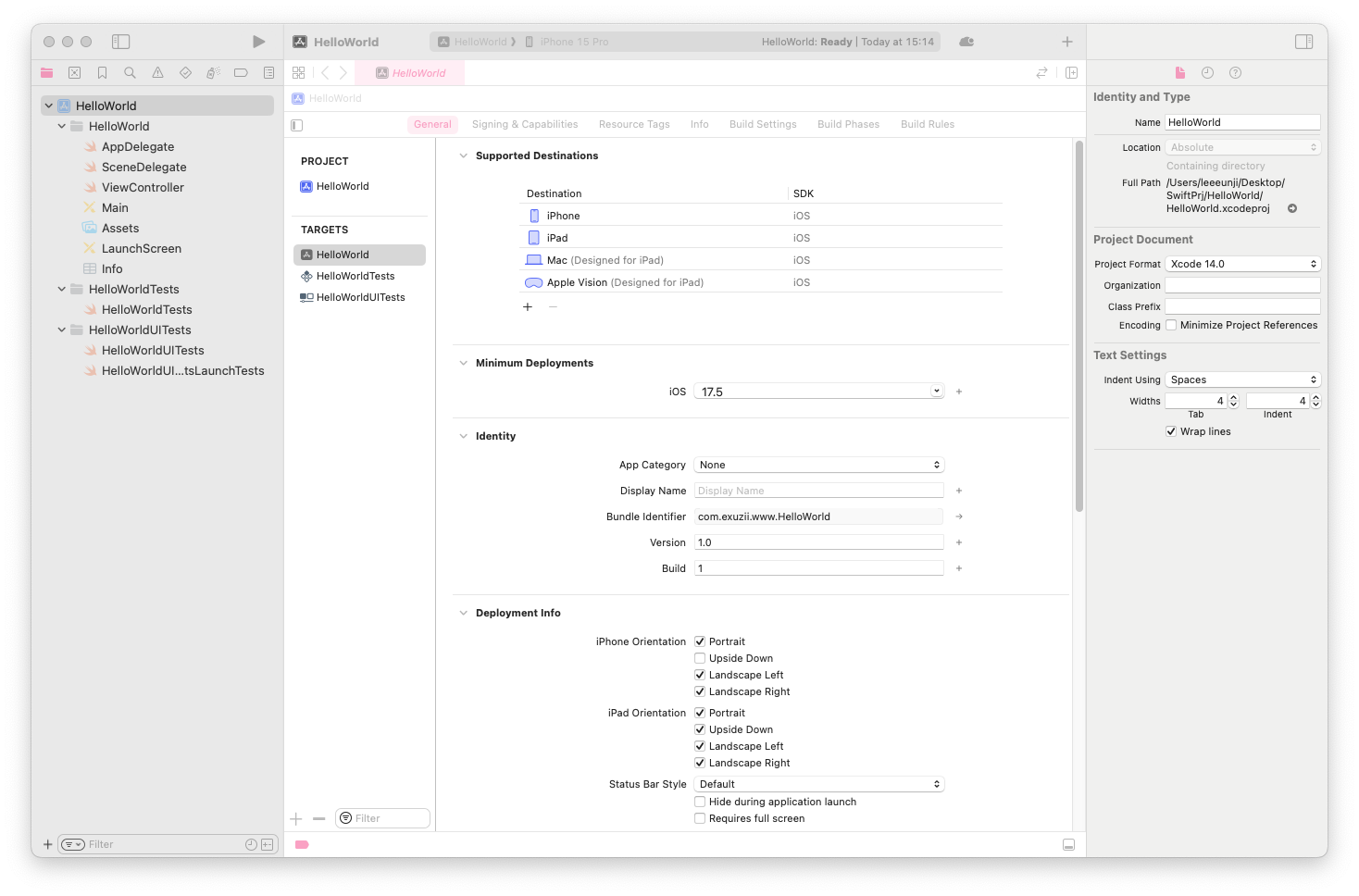The height and width of the screenshot is (896, 1359).
Task: Uncheck iPhone Landscape Right orientation
Action: 700,691
